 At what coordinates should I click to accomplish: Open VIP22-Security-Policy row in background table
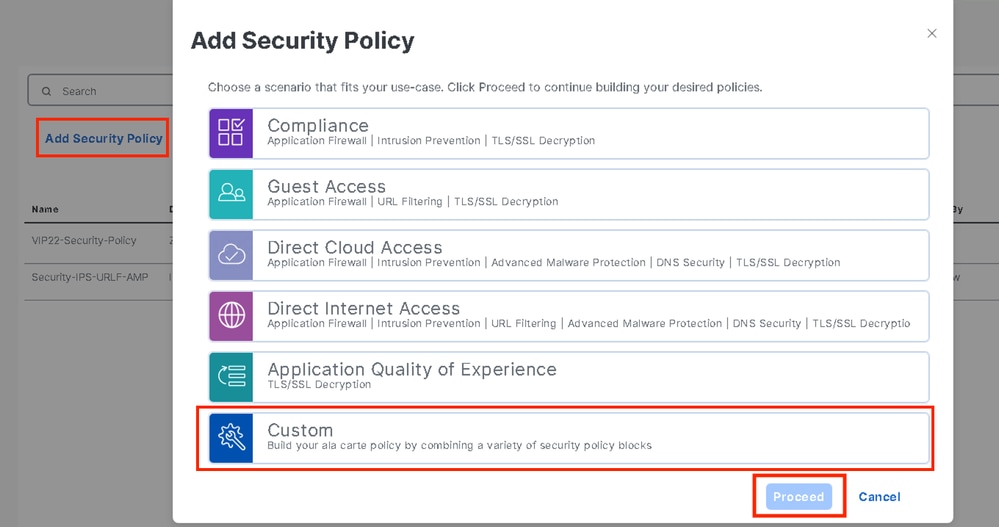click(x=84, y=240)
